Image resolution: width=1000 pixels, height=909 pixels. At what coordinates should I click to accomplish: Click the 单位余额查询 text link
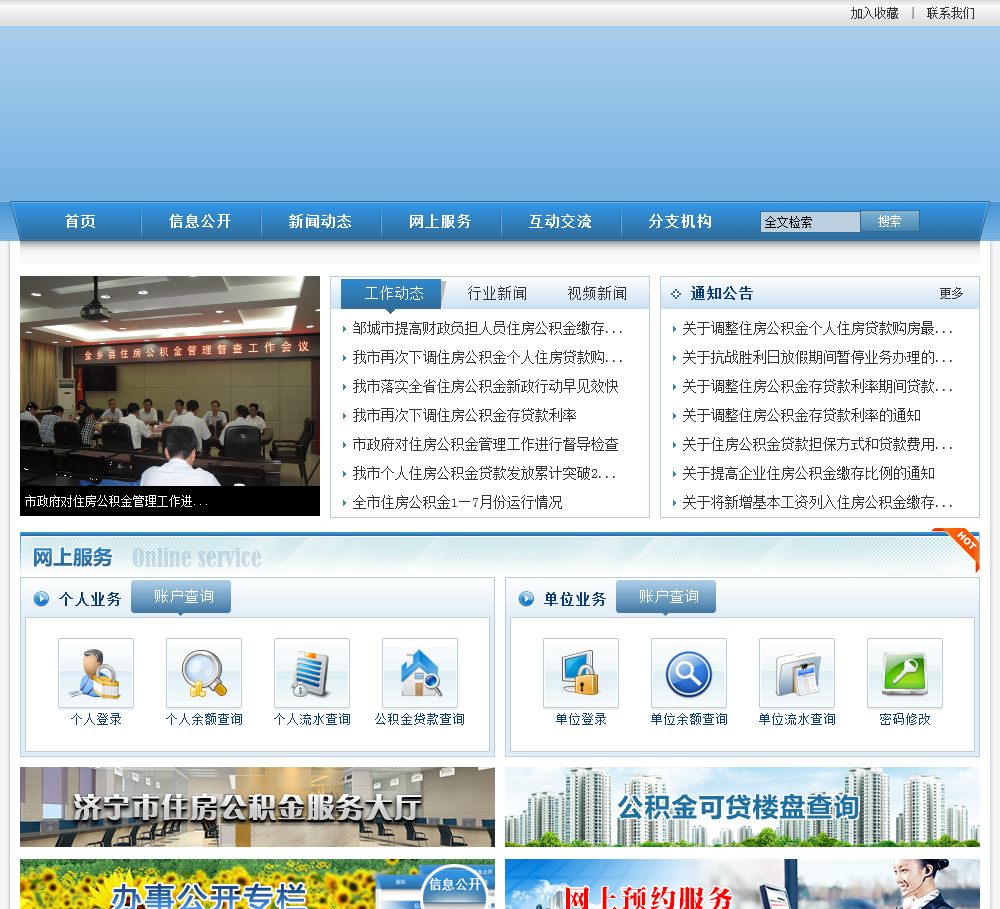(x=689, y=720)
